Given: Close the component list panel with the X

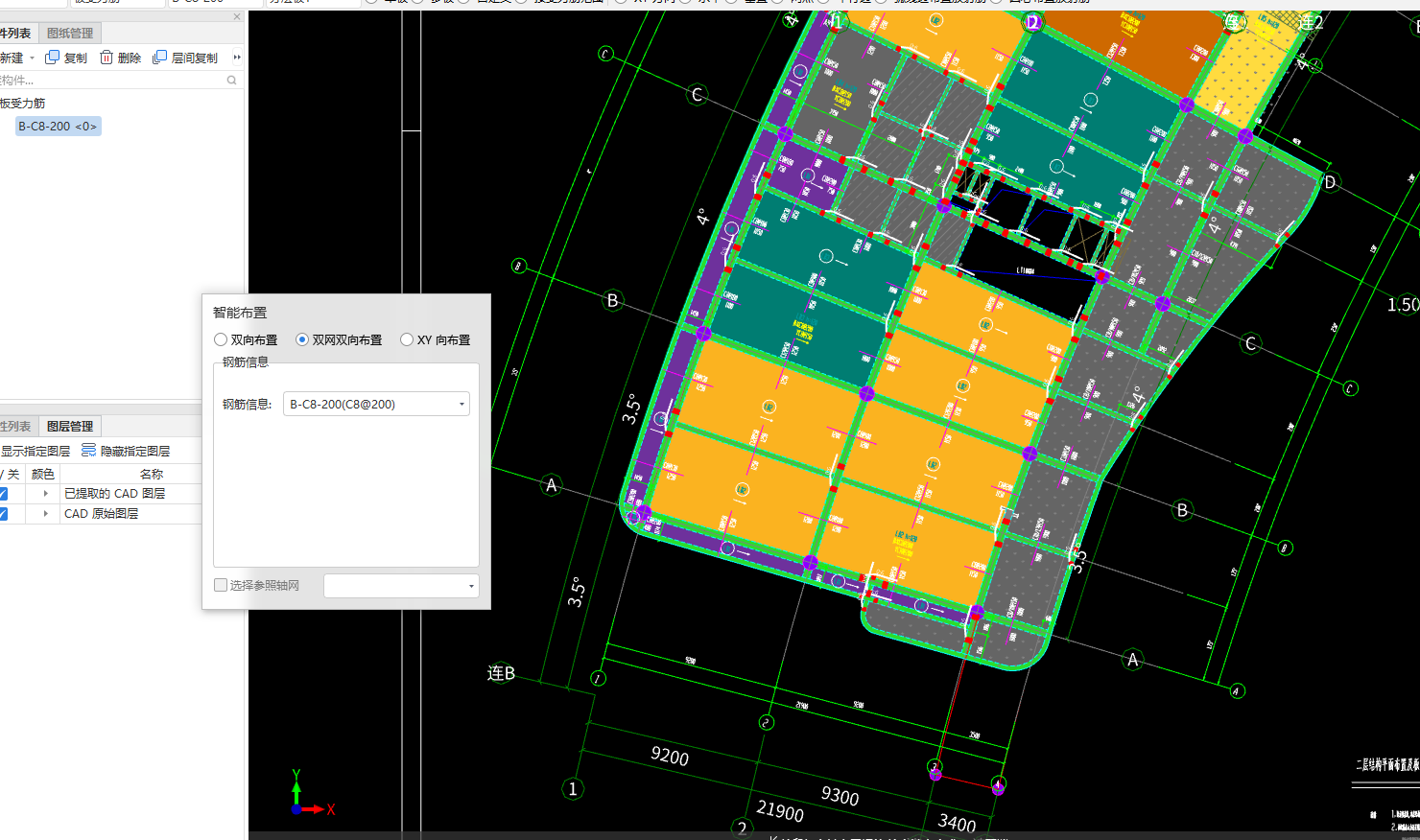Looking at the screenshot, I should coord(237,16).
